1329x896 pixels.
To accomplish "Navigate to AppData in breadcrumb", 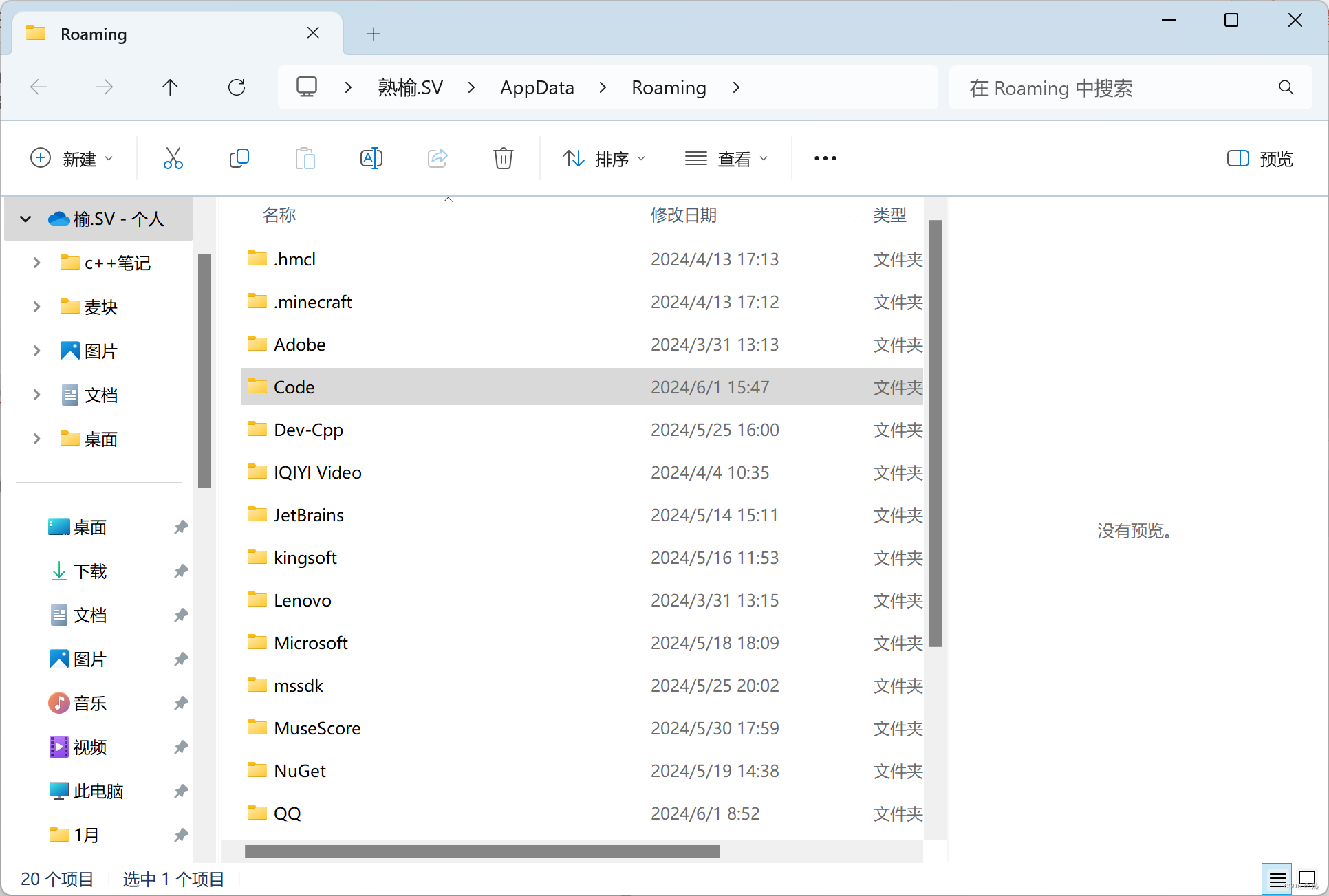I will 537,87.
